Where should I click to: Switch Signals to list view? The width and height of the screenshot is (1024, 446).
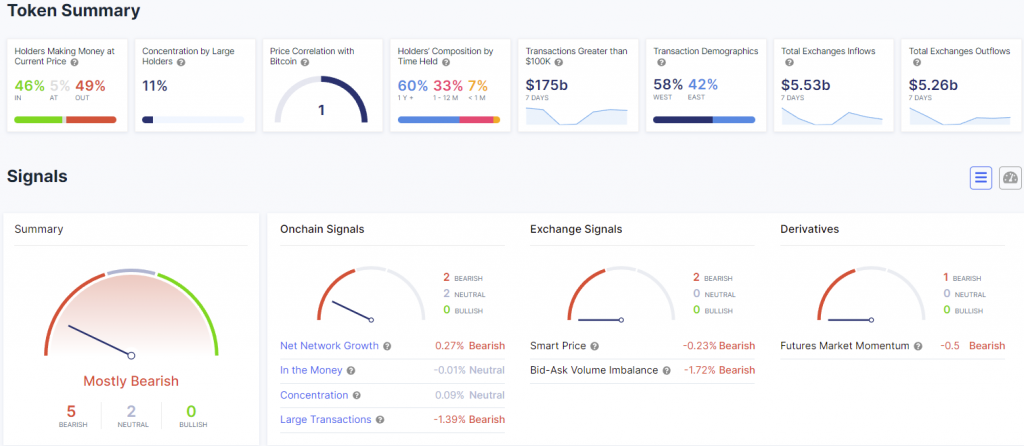[981, 178]
